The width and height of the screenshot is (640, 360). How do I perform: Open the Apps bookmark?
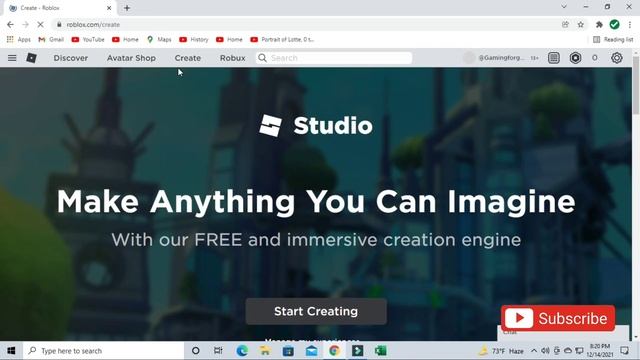click(x=19, y=40)
